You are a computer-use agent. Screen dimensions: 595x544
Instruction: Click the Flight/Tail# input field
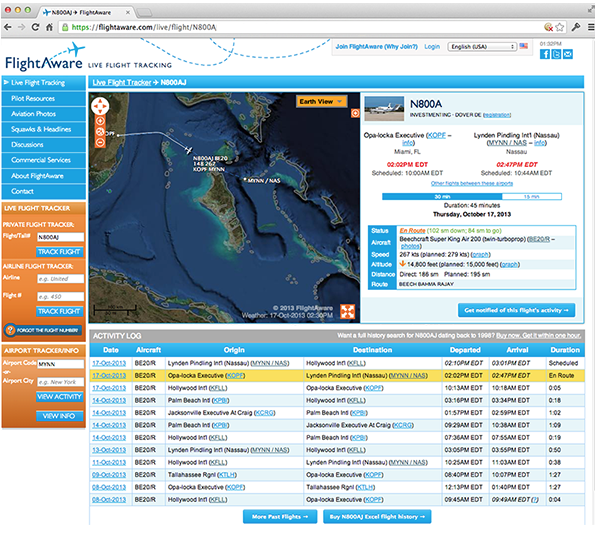(60, 237)
